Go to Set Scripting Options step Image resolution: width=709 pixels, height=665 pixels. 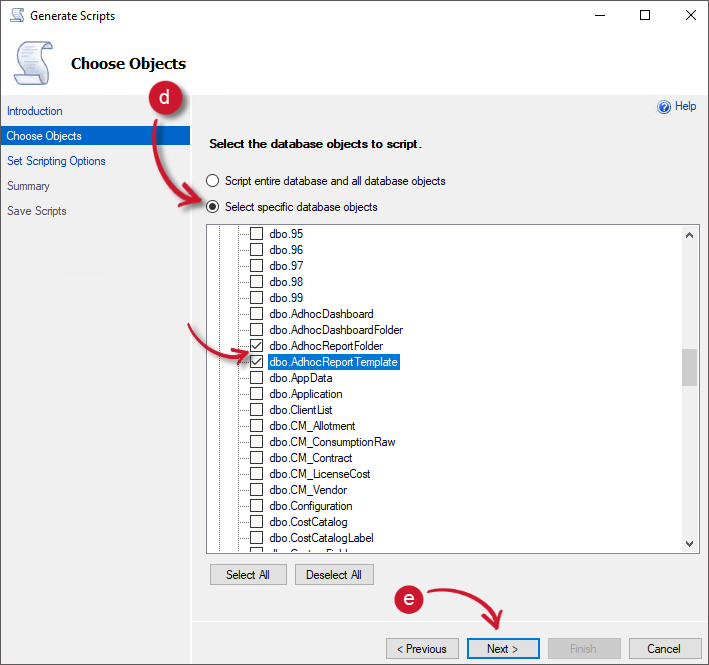[x=56, y=161]
